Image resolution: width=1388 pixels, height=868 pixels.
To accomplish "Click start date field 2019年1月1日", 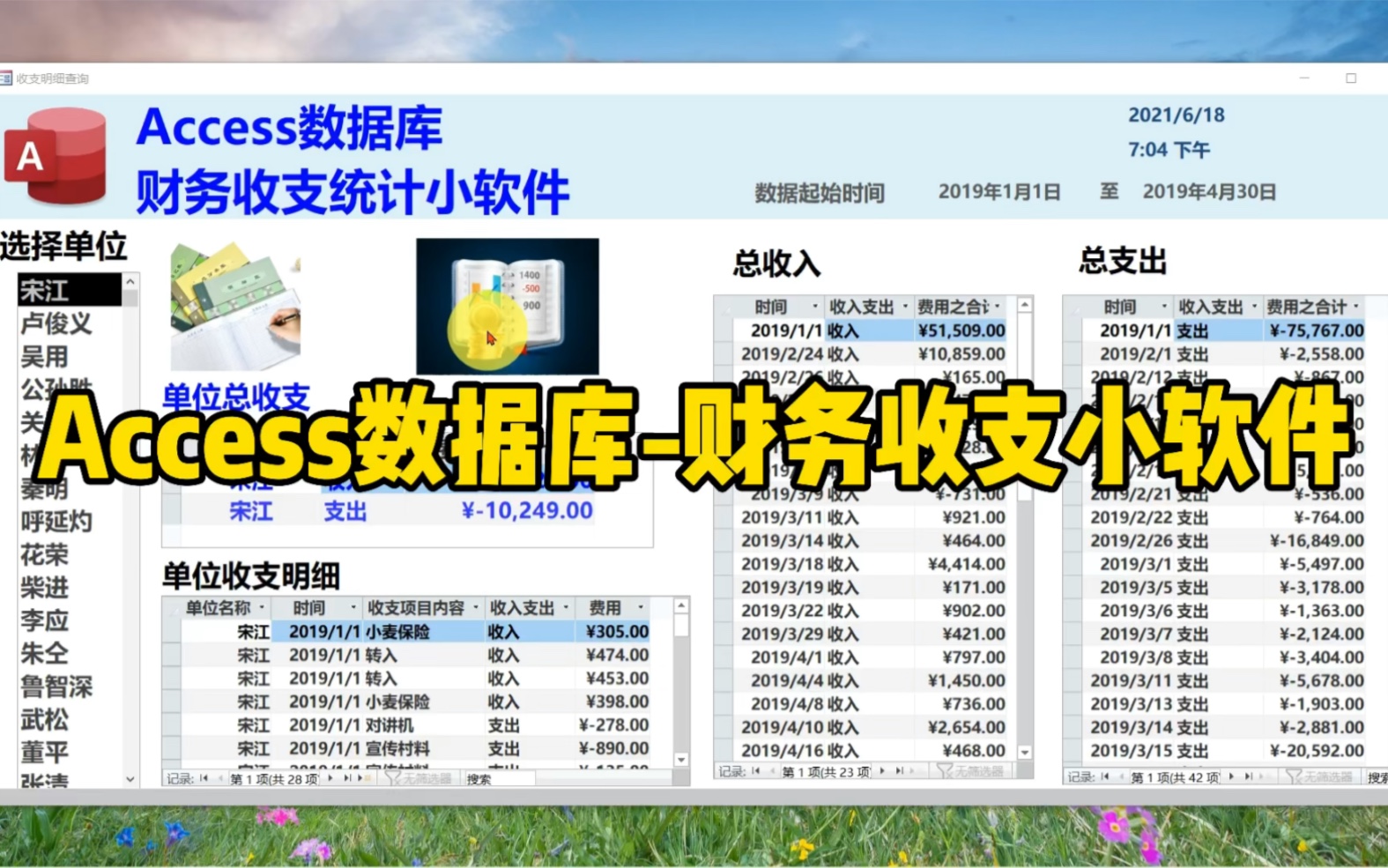I will 999,191.
